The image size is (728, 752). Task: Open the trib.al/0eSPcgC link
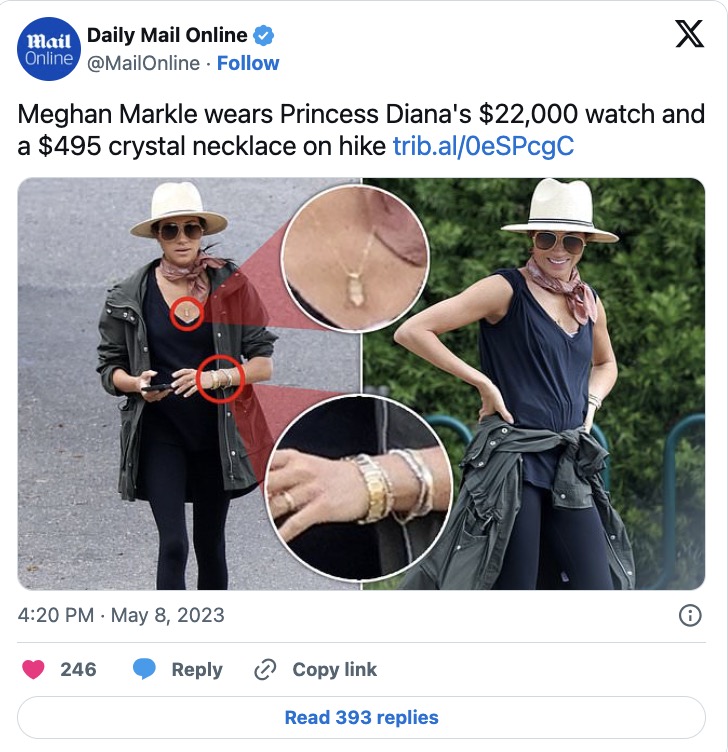click(483, 146)
